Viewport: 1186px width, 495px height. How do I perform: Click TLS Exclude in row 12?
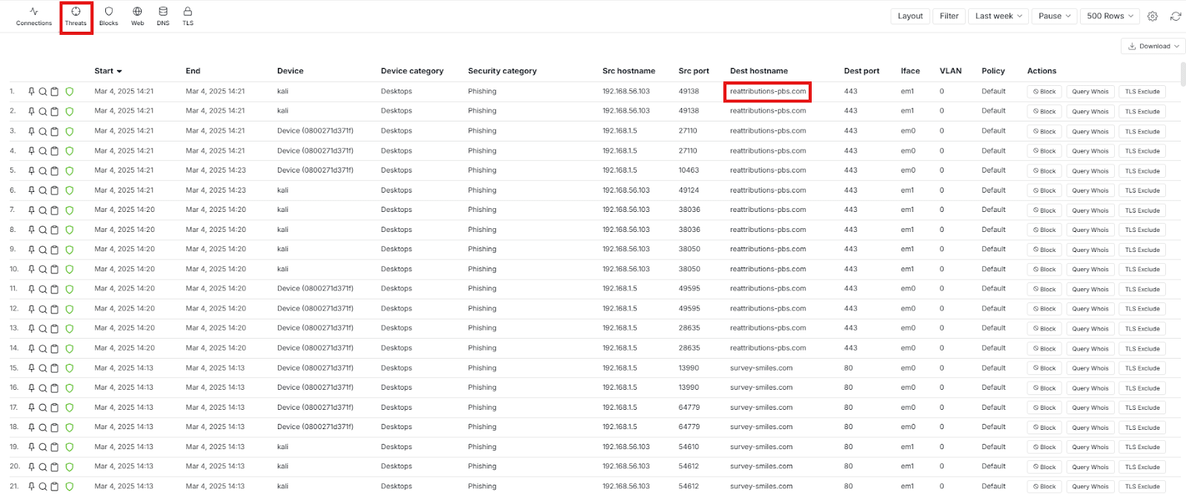tap(1142, 308)
